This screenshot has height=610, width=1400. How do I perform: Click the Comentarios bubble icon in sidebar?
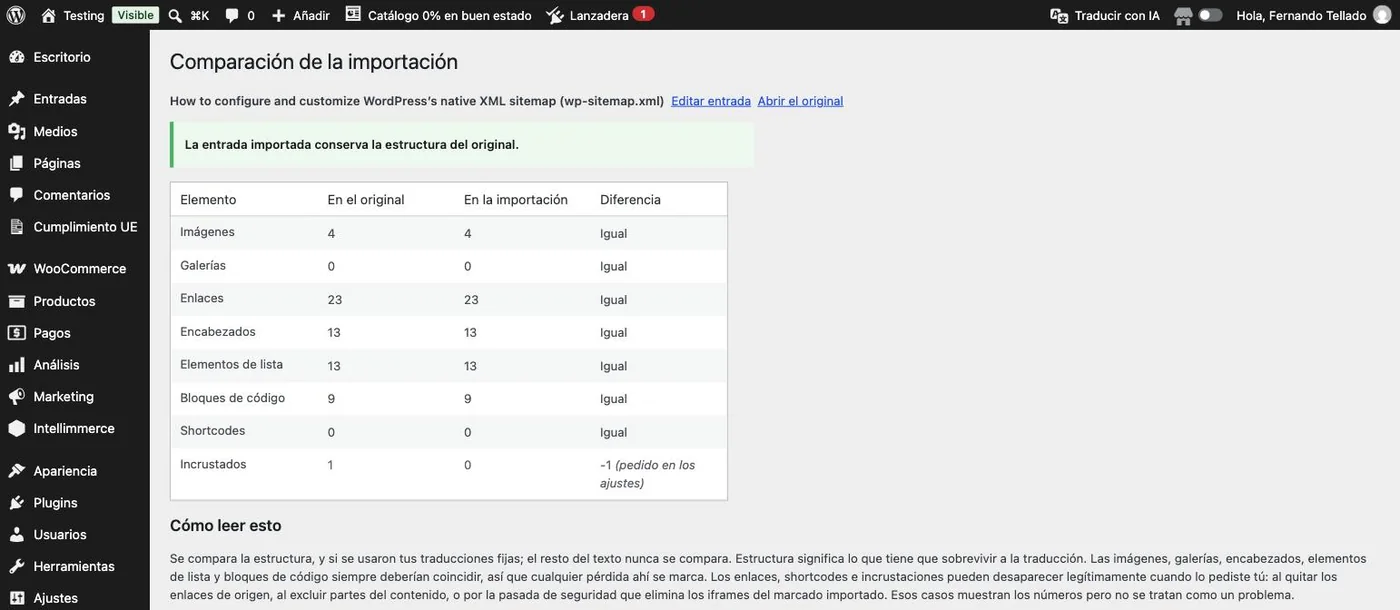coord(16,195)
